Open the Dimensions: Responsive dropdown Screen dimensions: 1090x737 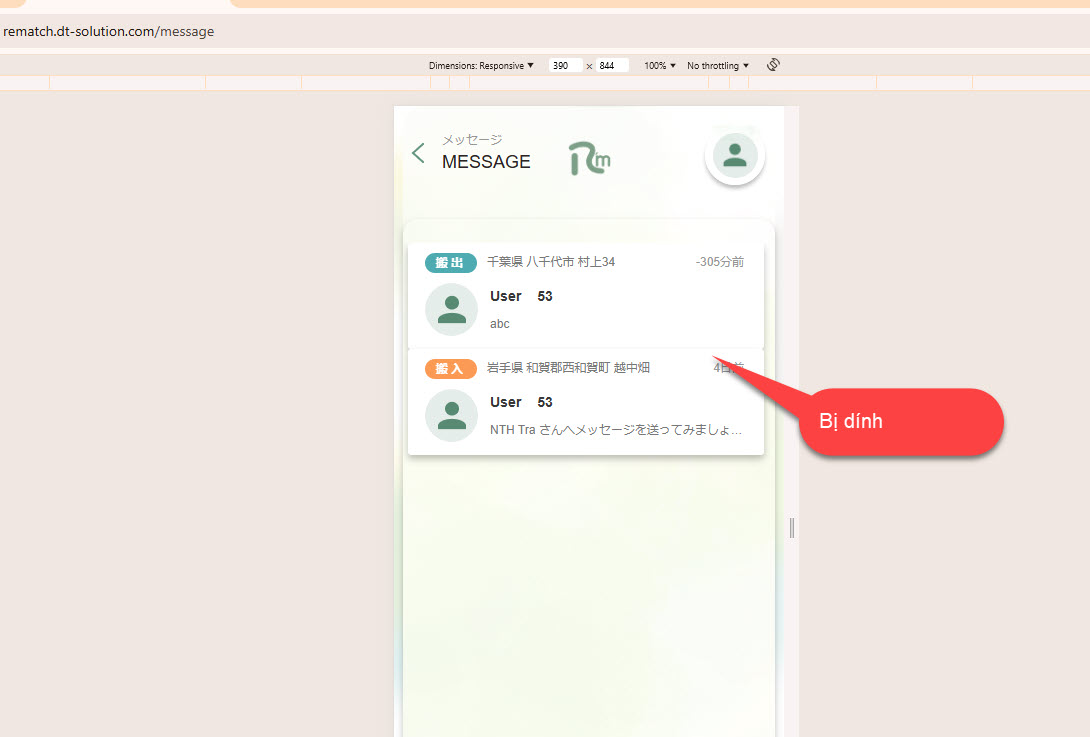[481, 66]
